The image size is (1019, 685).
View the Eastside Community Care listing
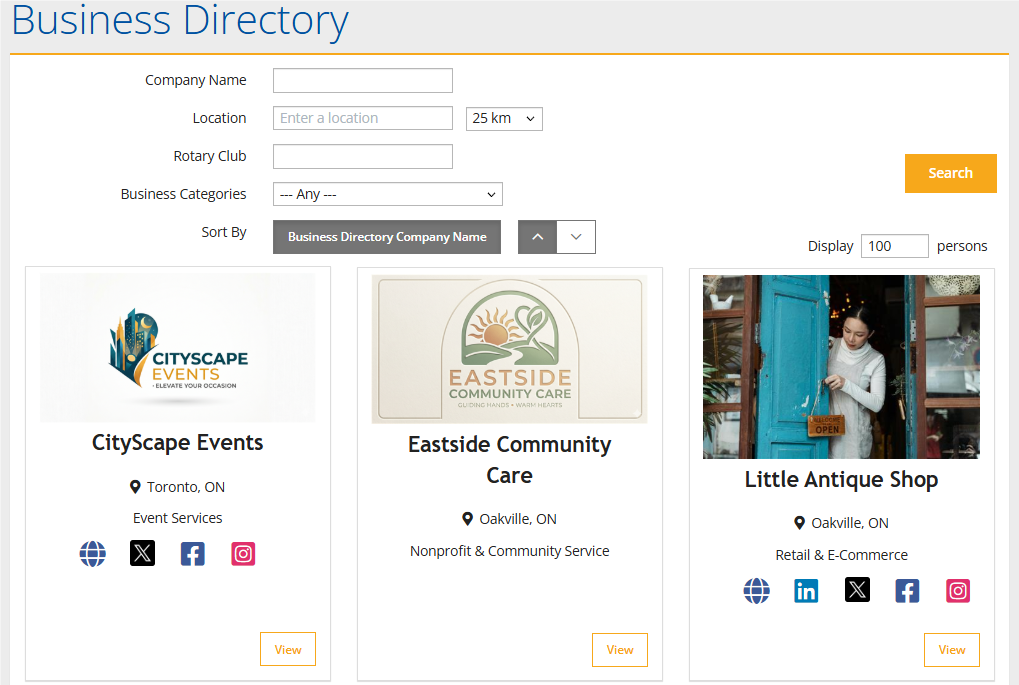[620, 649]
